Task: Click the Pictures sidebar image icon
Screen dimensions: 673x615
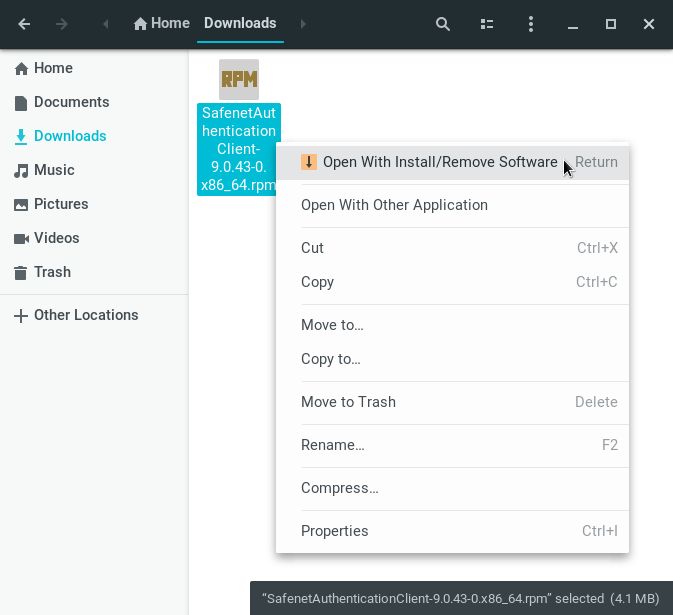Action: pos(21,205)
